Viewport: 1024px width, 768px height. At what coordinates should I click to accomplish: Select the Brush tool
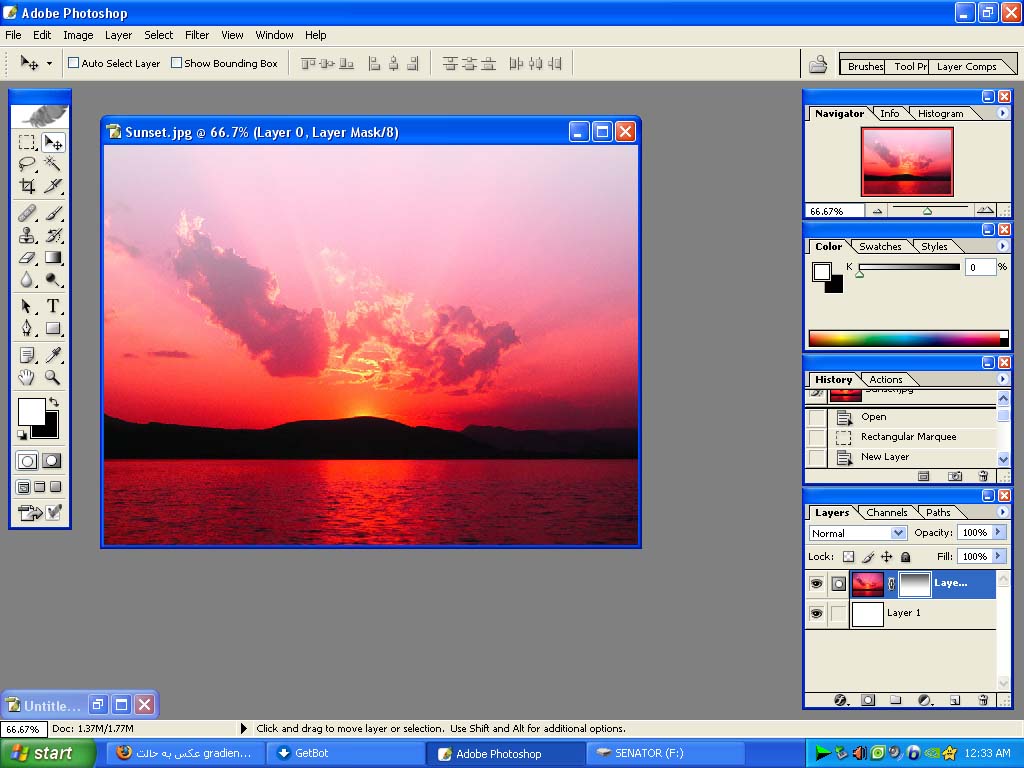point(52,213)
